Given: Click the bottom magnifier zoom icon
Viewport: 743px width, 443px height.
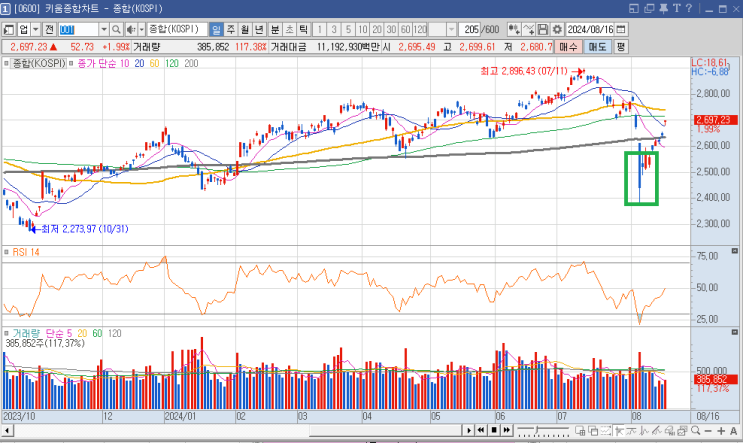Looking at the screenshot, I should (696, 430).
